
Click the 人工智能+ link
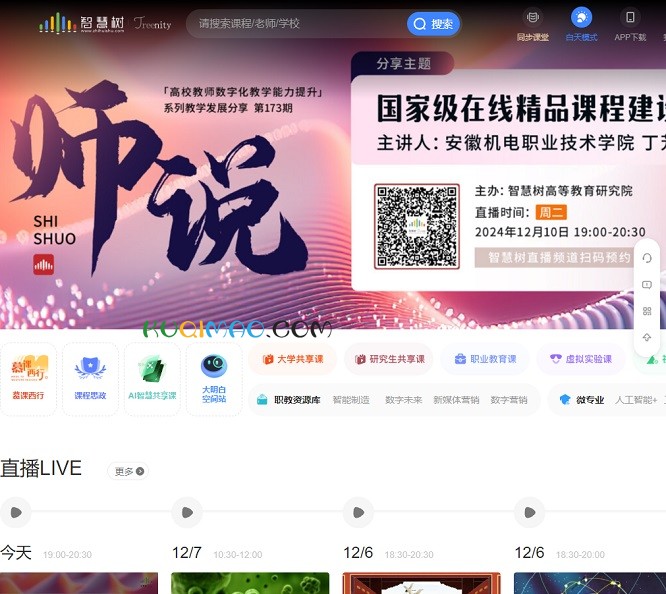click(636, 400)
